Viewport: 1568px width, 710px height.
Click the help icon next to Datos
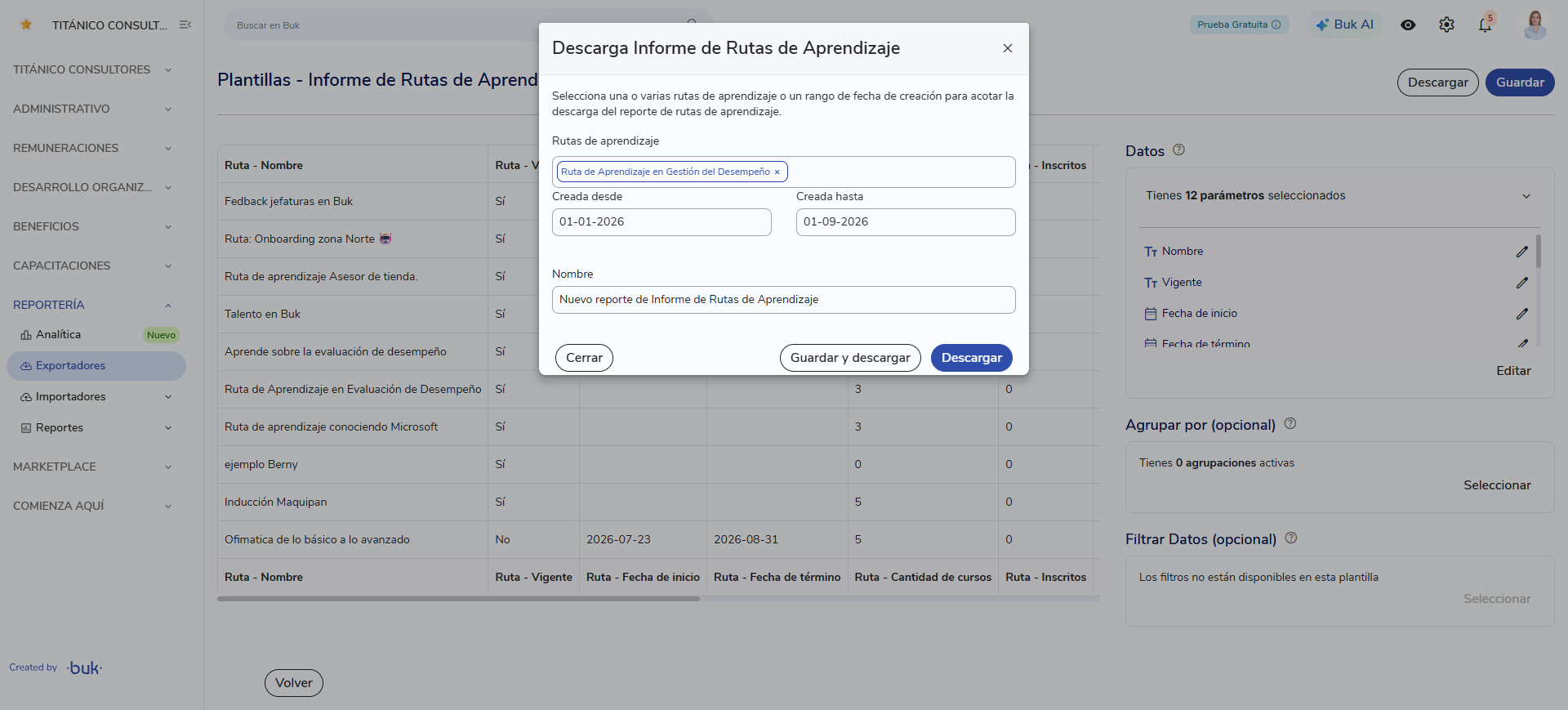[x=1178, y=150]
